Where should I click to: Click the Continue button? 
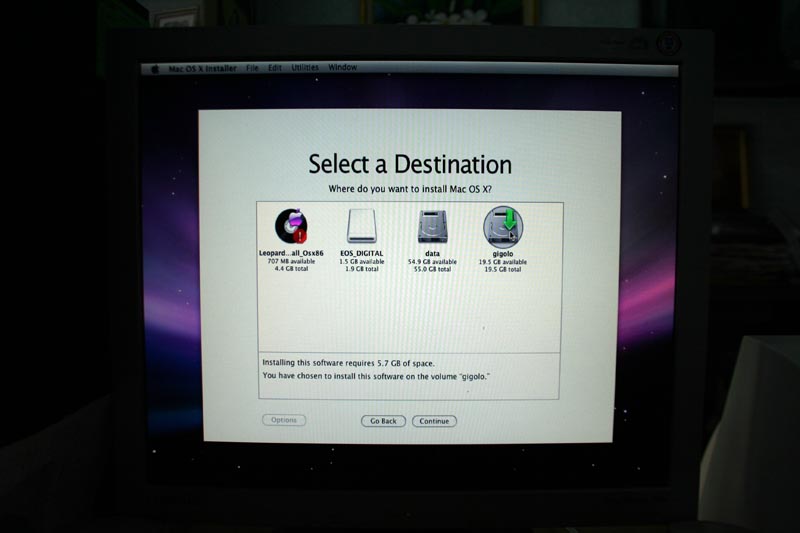(x=434, y=421)
